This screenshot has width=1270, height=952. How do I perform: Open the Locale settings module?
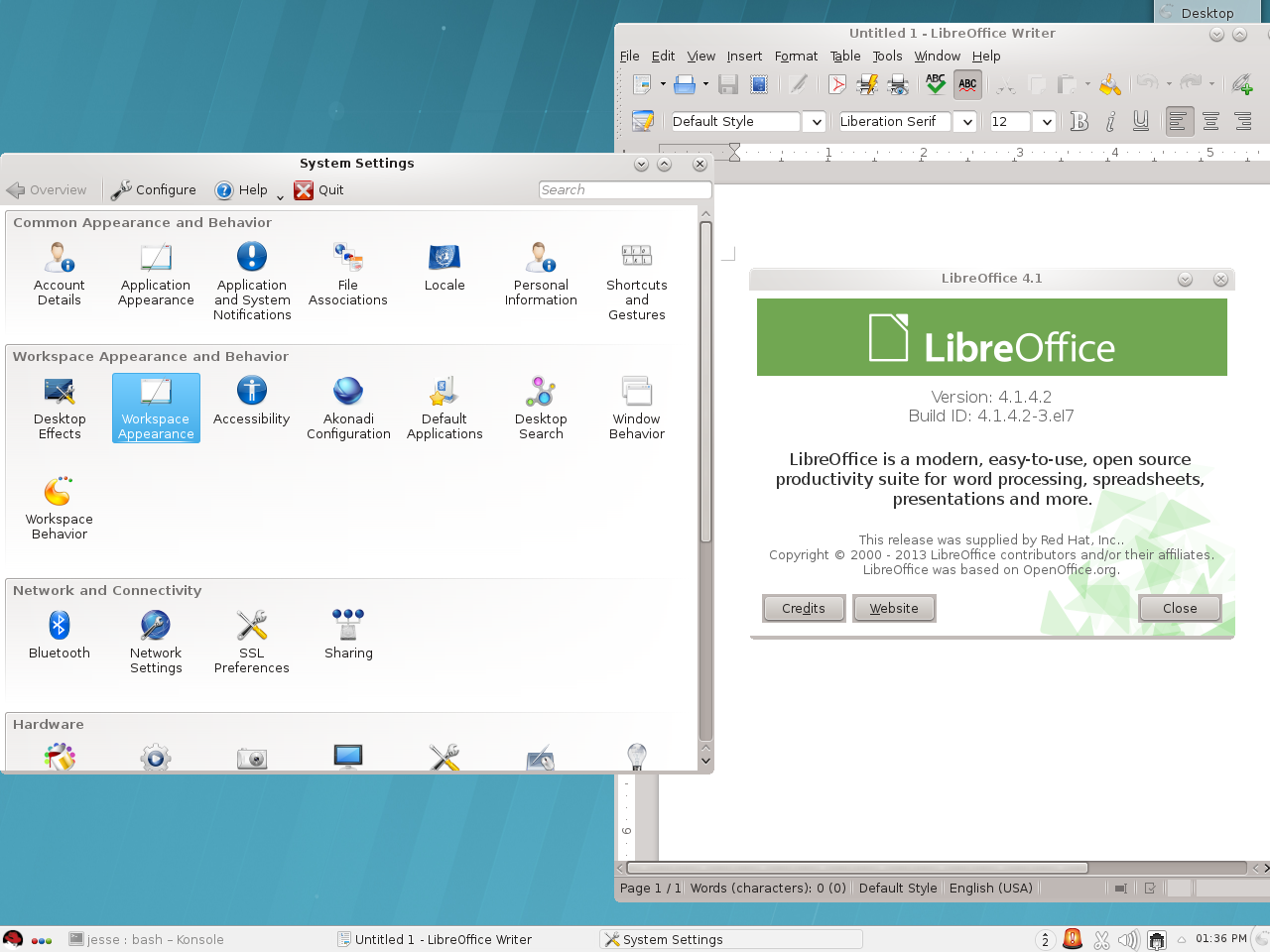coord(444,268)
